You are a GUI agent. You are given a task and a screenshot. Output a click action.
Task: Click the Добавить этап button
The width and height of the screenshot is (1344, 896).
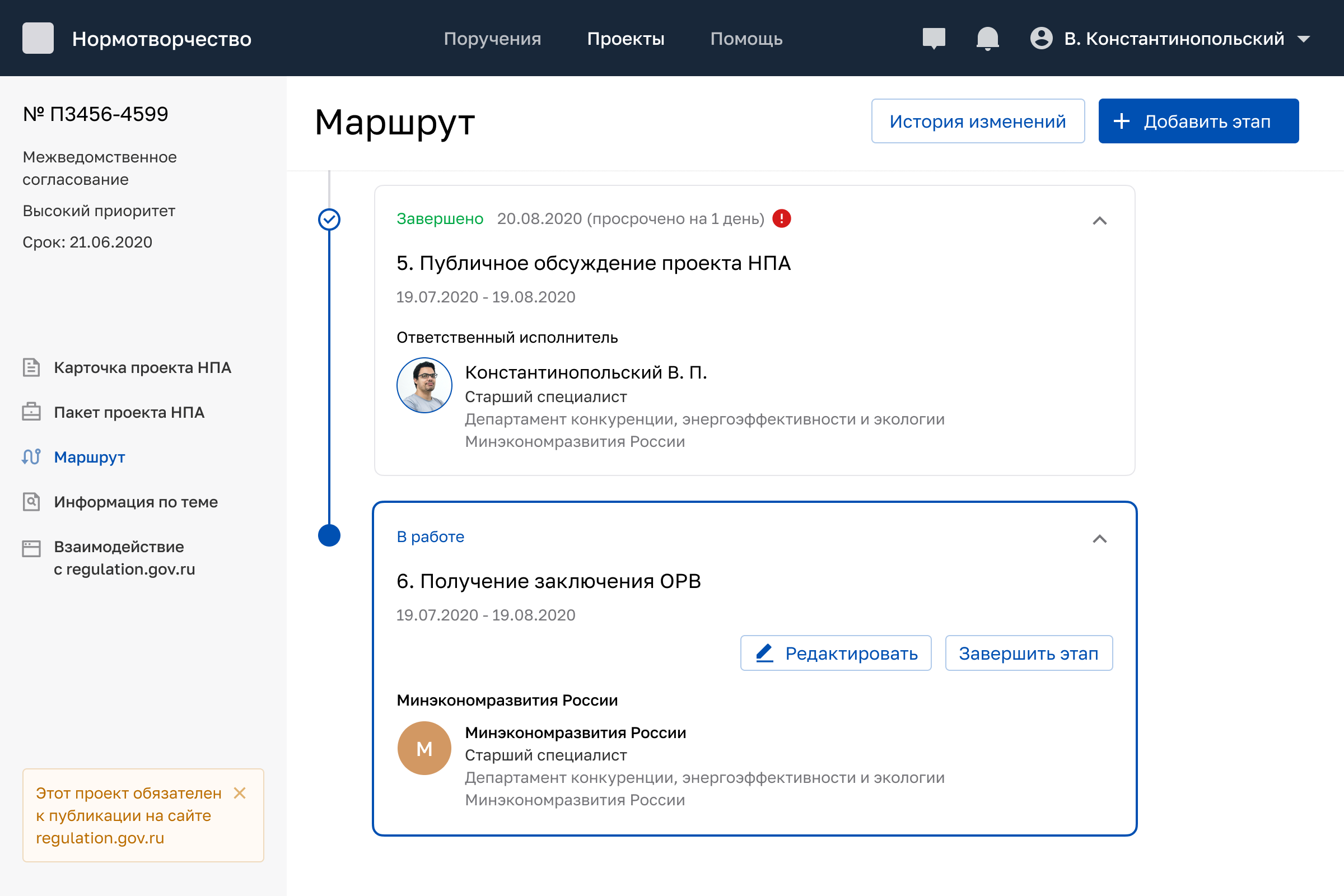click(1198, 121)
